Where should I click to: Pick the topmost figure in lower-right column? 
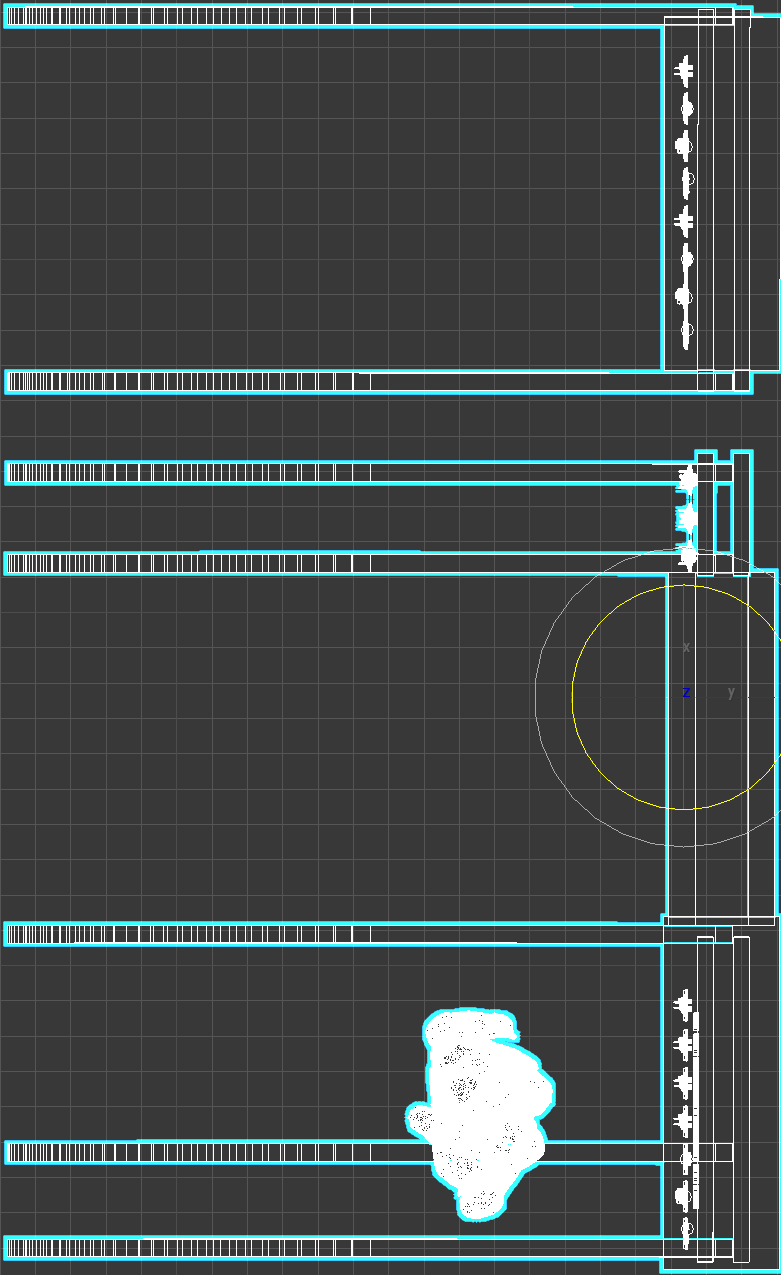[685, 1002]
